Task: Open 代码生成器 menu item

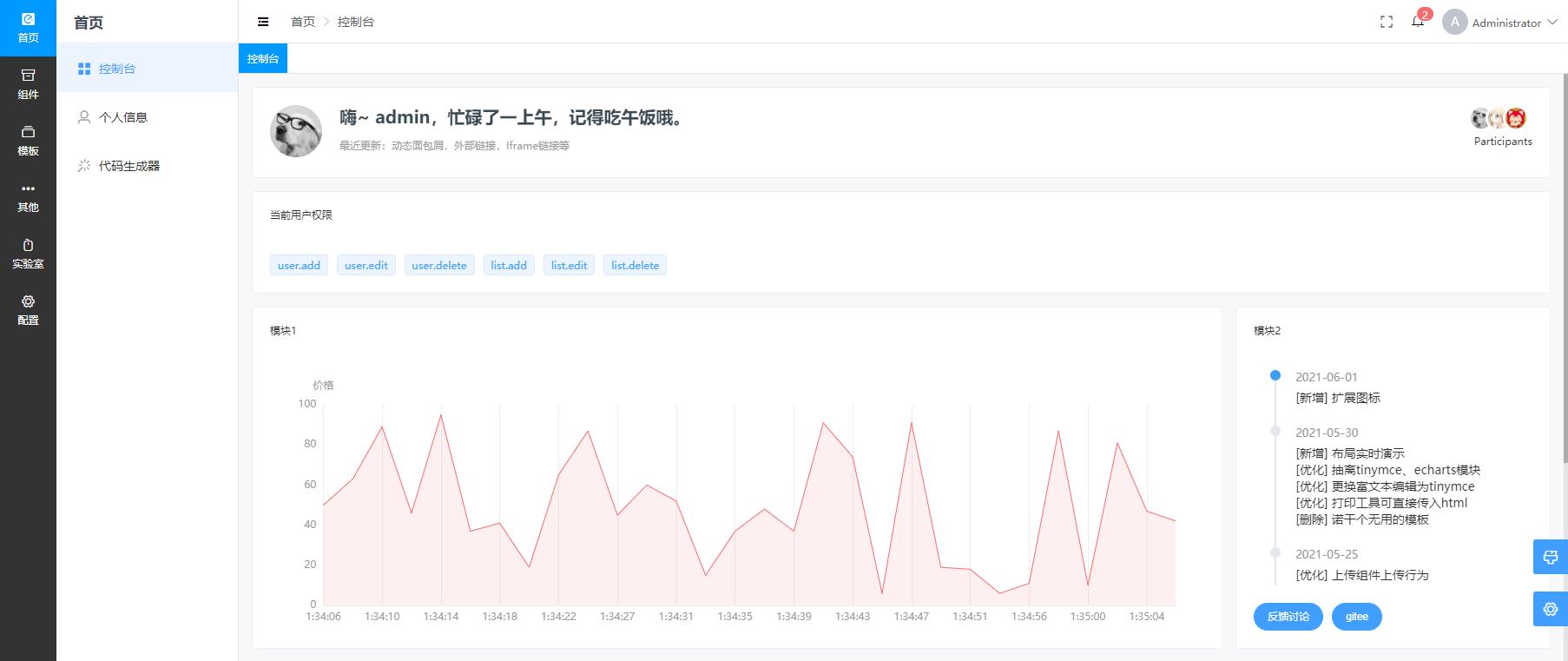Action: point(128,166)
